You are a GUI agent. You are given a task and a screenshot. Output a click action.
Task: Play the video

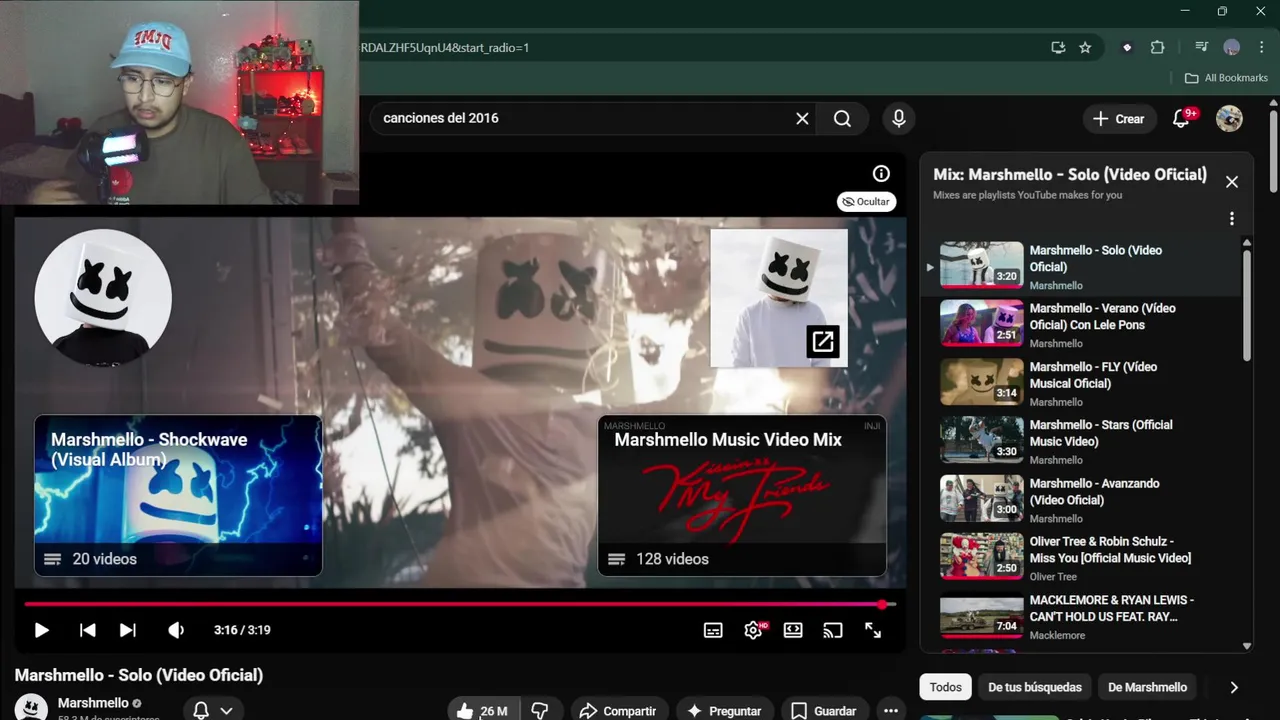pyautogui.click(x=41, y=630)
